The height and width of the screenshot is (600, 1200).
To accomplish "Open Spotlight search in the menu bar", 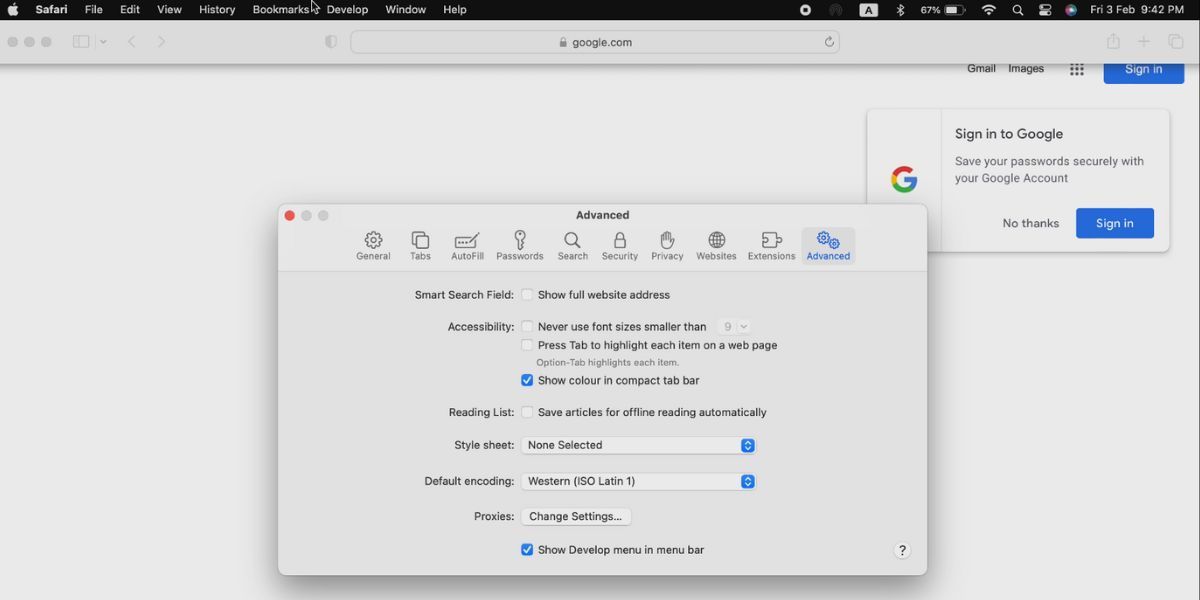I will (x=1018, y=10).
